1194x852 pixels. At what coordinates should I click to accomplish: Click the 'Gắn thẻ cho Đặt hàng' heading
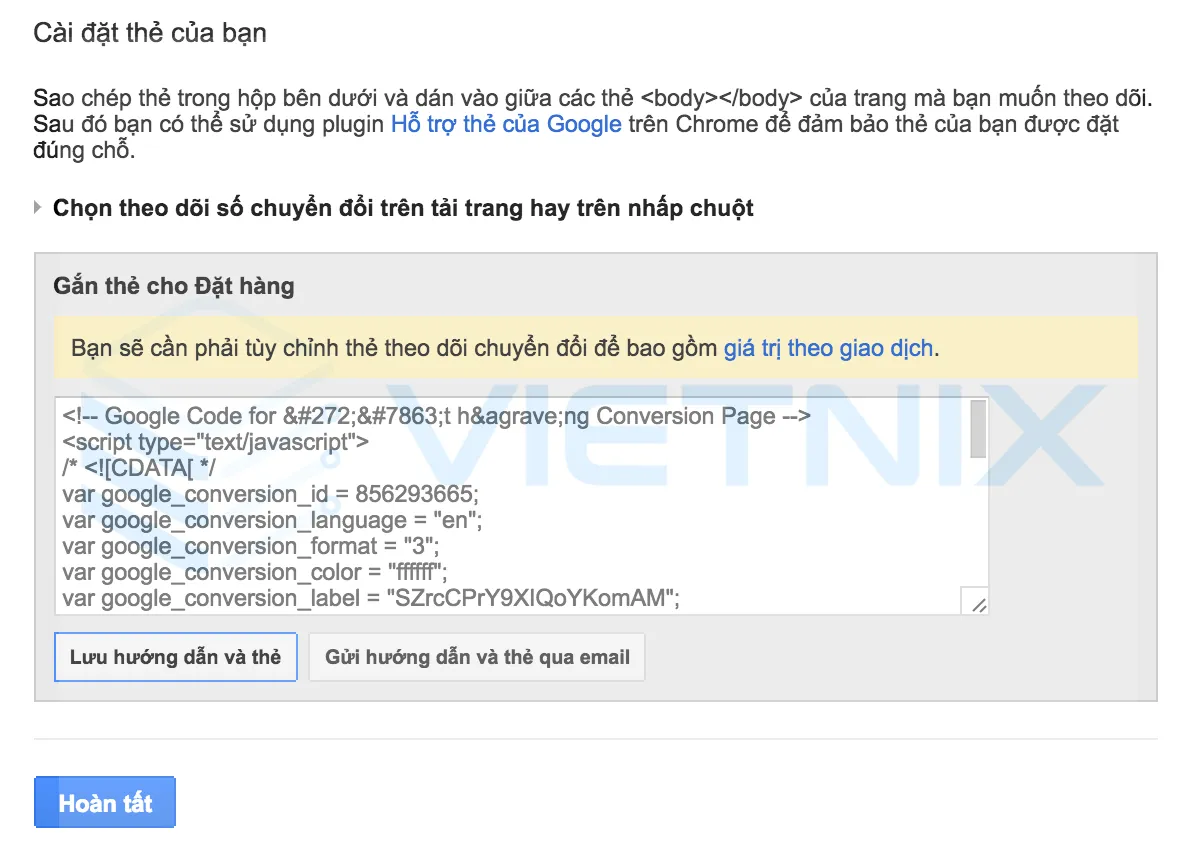[x=174, y=286]
